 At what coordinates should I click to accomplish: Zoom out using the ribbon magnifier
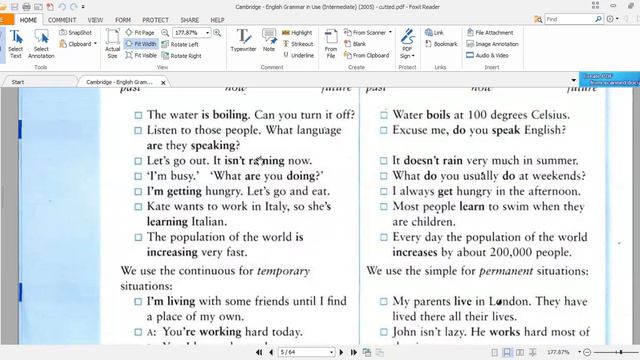point(165,33)
